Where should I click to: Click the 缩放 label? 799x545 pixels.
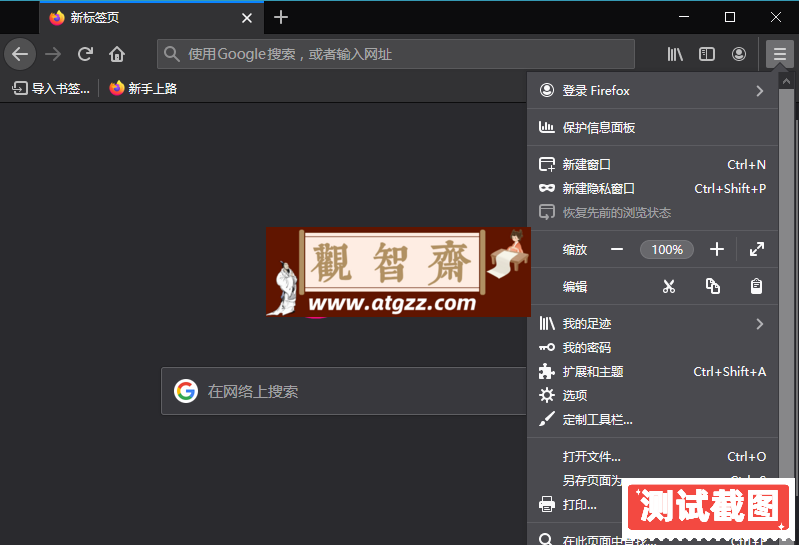(x=575, y=250)
